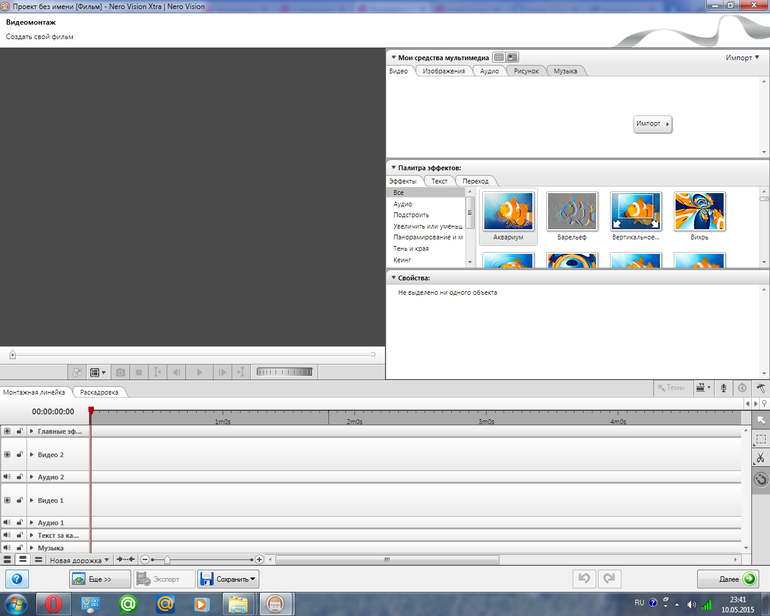This screenshot has width=770, height=616.
Task: Select the scissors cut tool
Action: [x=760, y=458]
